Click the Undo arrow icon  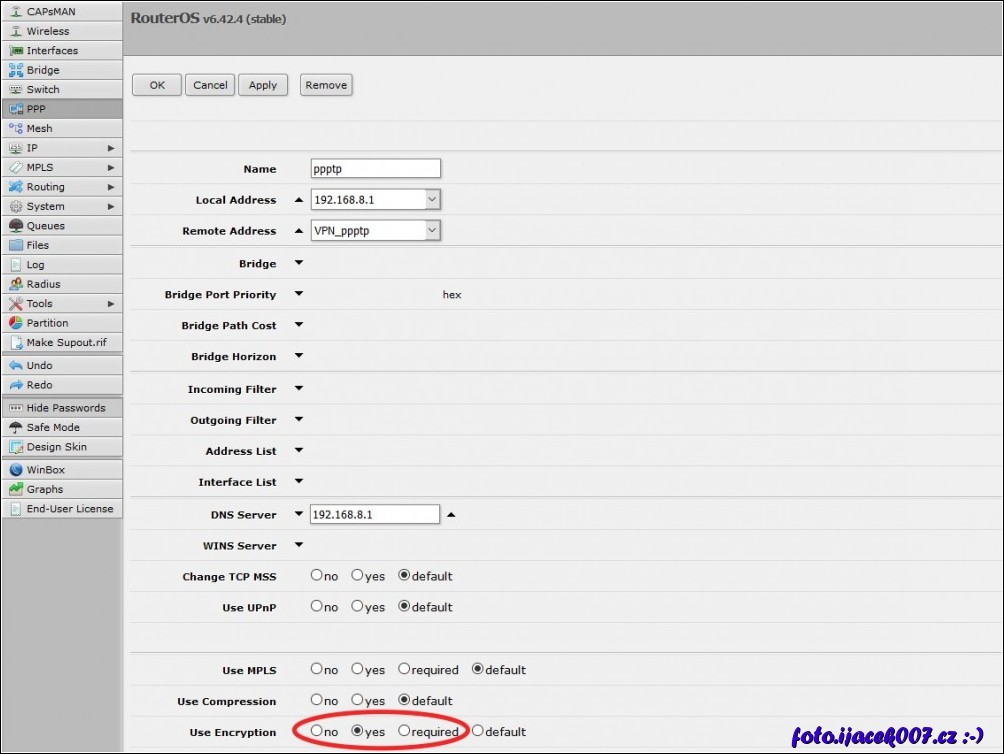coord(16,366)
